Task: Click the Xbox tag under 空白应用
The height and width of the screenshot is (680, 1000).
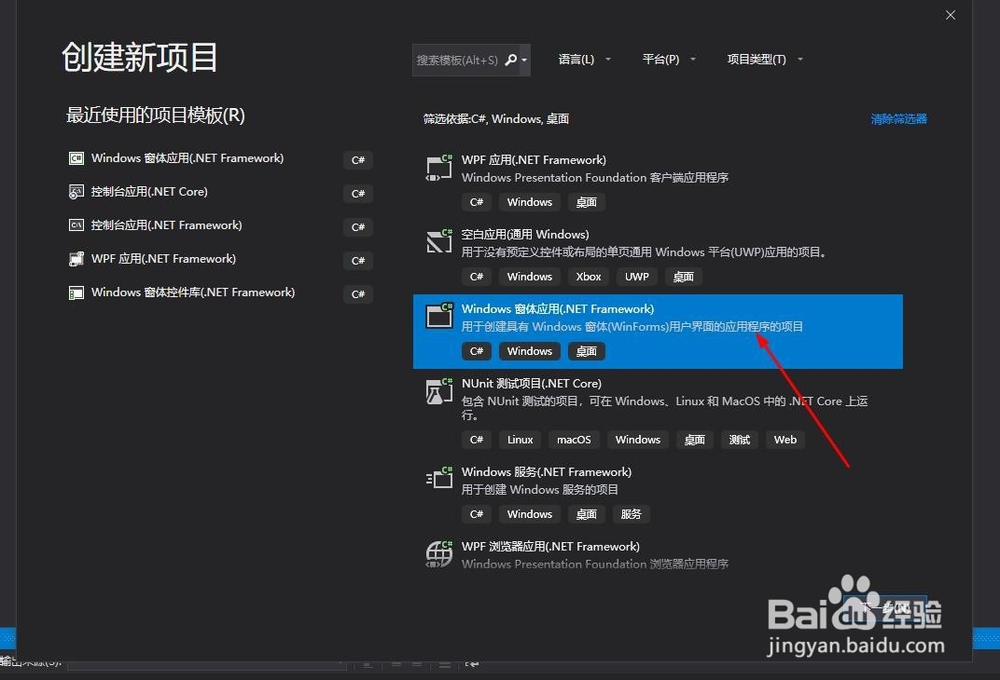Action: 588,276
